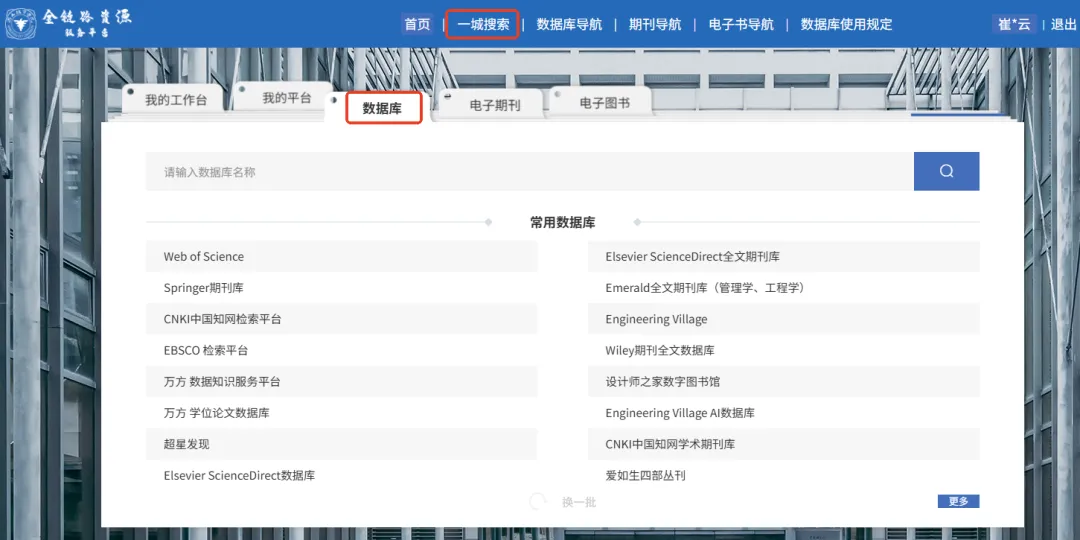Open the 一城搜索 navigation item
This screenshot has width=1080, height=540.
tap(483, 24)
